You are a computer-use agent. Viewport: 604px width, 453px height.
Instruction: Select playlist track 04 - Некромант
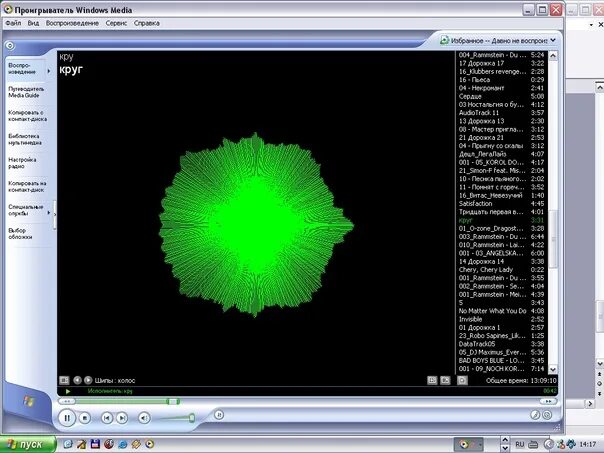[501, 88]
